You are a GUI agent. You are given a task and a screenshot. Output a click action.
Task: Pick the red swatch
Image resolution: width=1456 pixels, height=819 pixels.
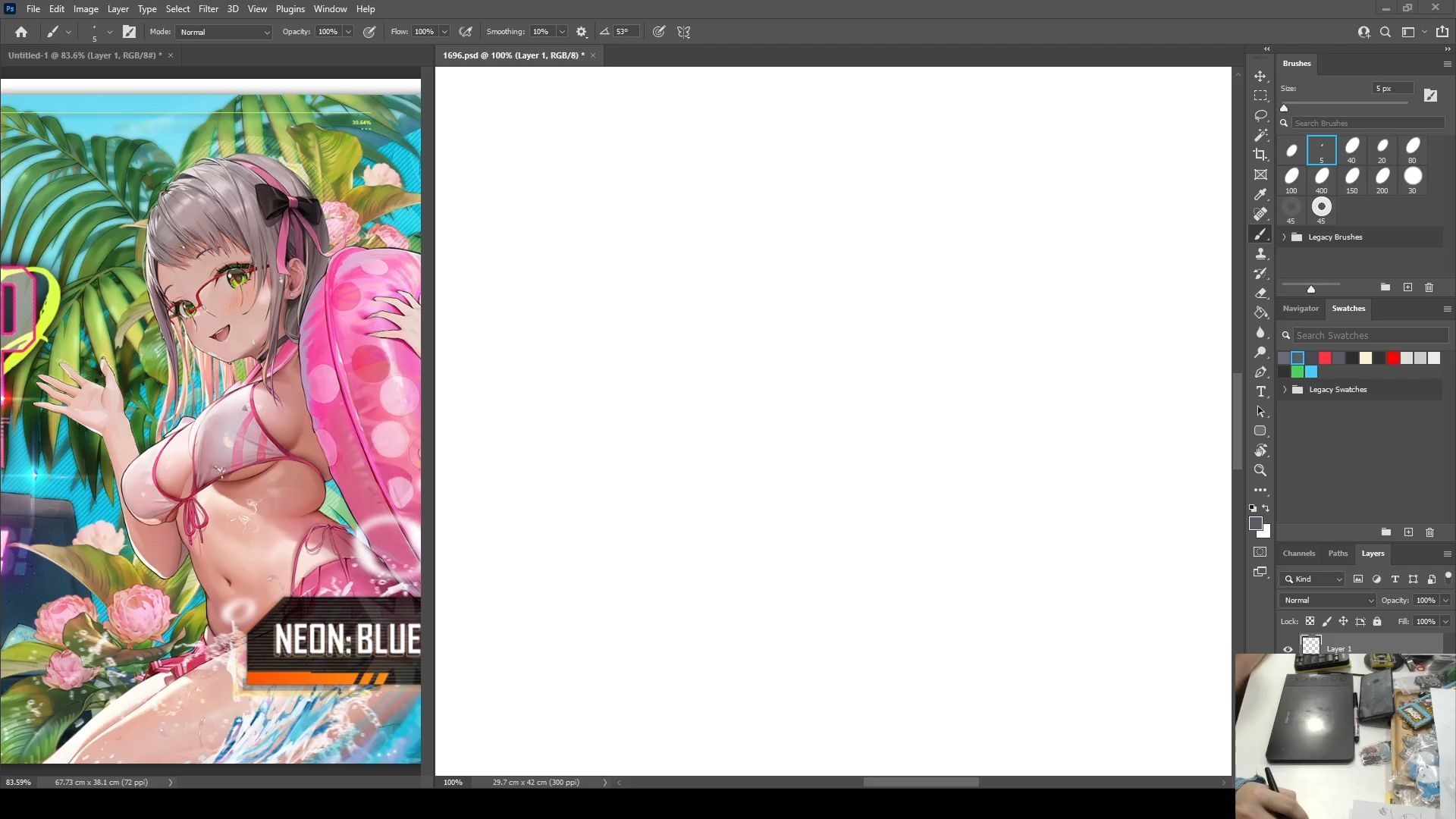(x=1393, y=358)
